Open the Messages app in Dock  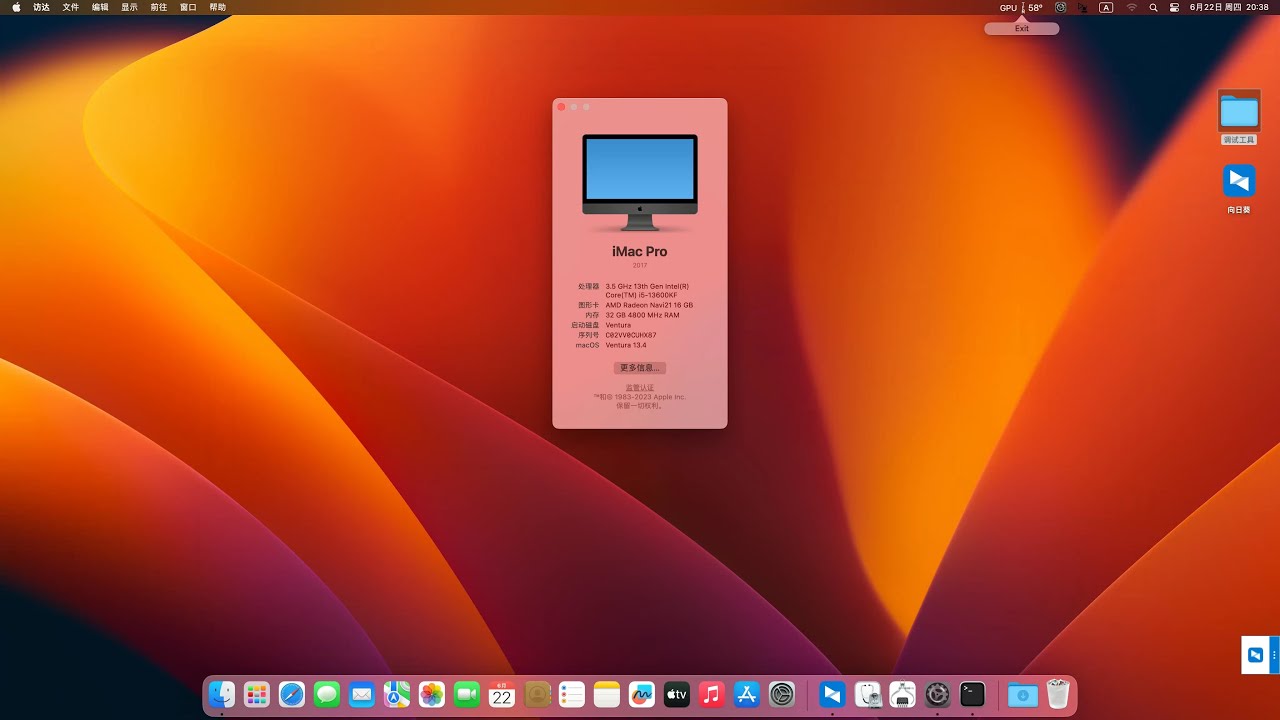click(327, 694)
